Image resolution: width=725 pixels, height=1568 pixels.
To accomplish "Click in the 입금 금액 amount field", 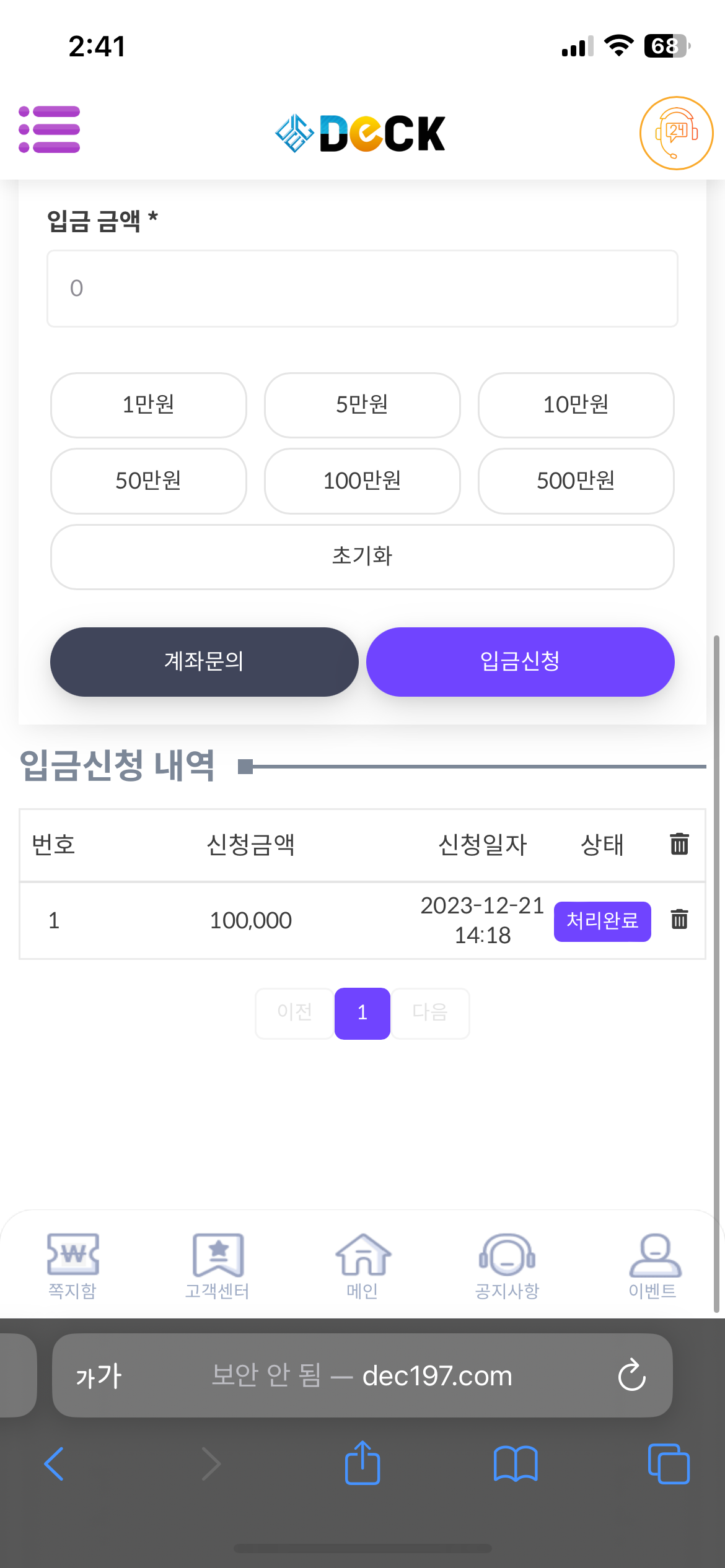I will (x=362, y=289).
